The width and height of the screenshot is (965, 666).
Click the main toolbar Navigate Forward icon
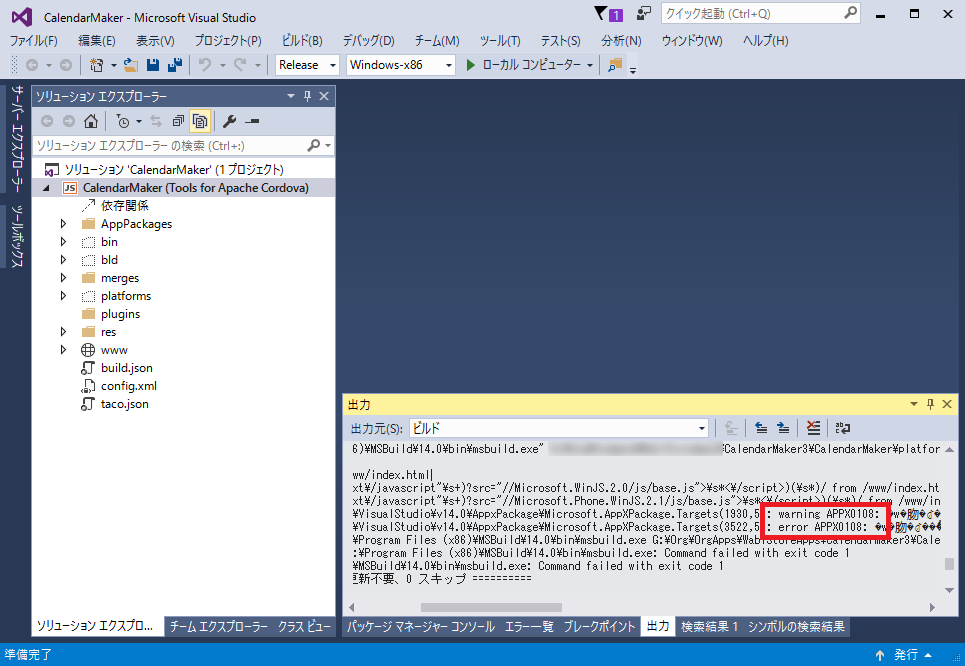coord(66,65)
